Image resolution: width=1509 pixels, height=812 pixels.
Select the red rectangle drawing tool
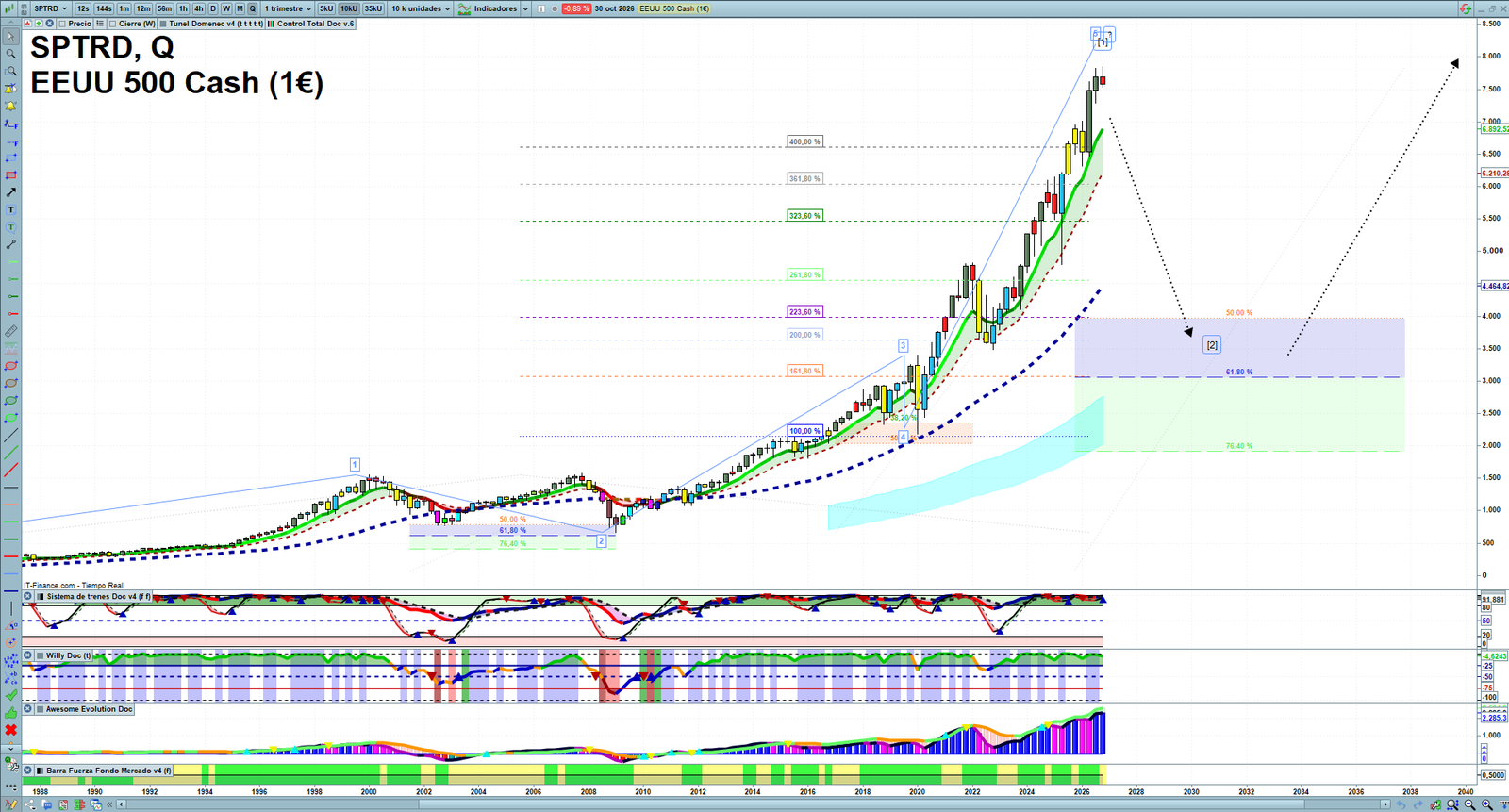coord(11,175)
